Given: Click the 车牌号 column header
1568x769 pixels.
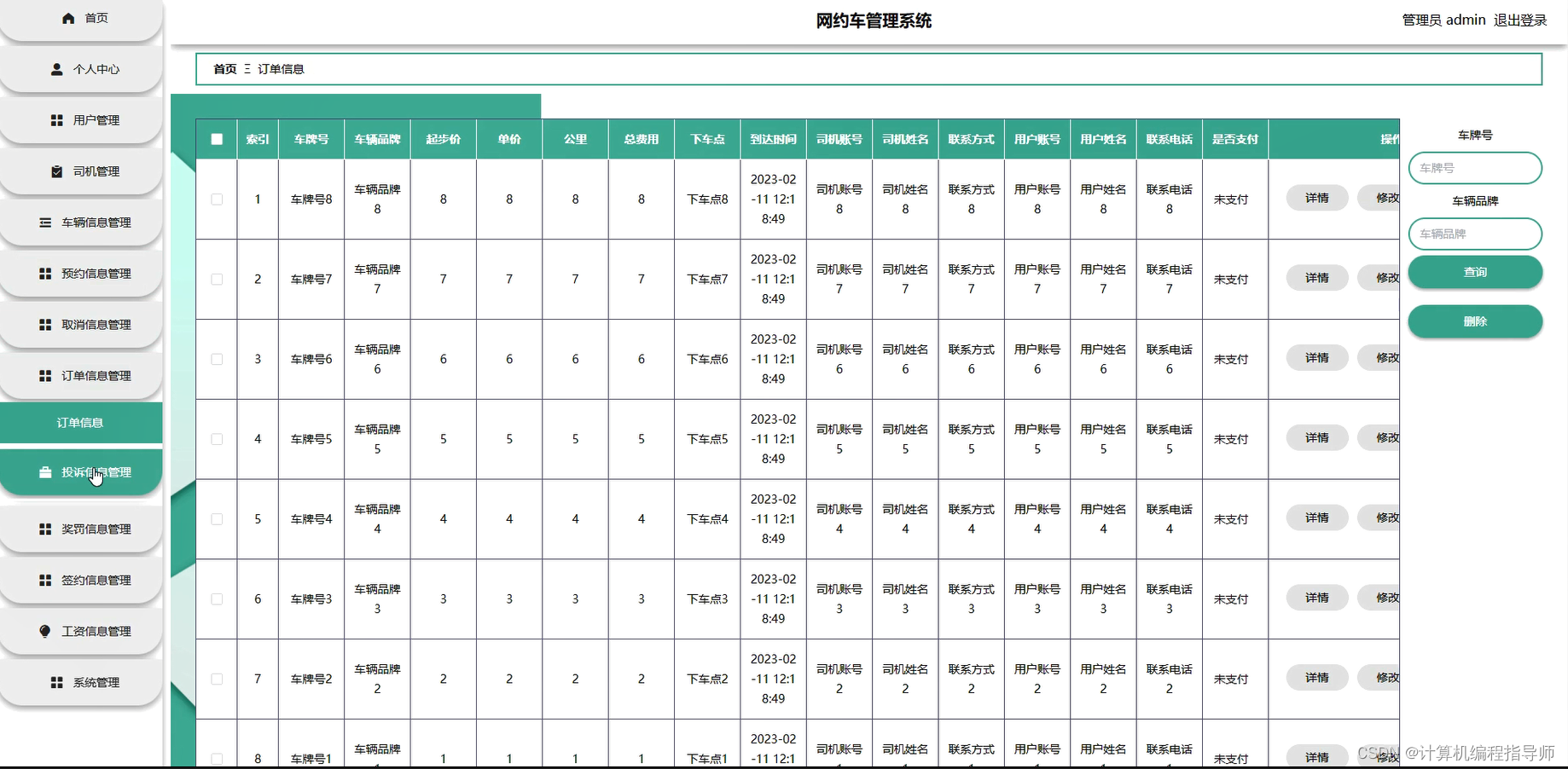Looking at the screenshot, I should click(311, 139).
